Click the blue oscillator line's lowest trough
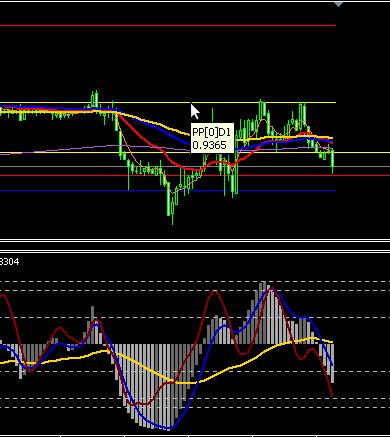The image size is (390, 437). coord(167,427)
